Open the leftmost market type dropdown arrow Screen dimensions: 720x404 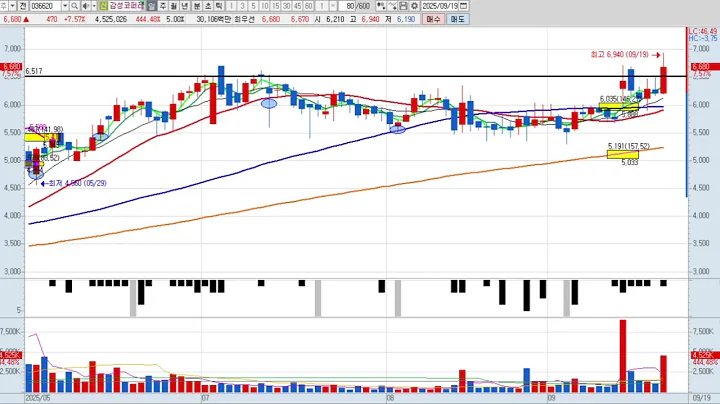12,6
